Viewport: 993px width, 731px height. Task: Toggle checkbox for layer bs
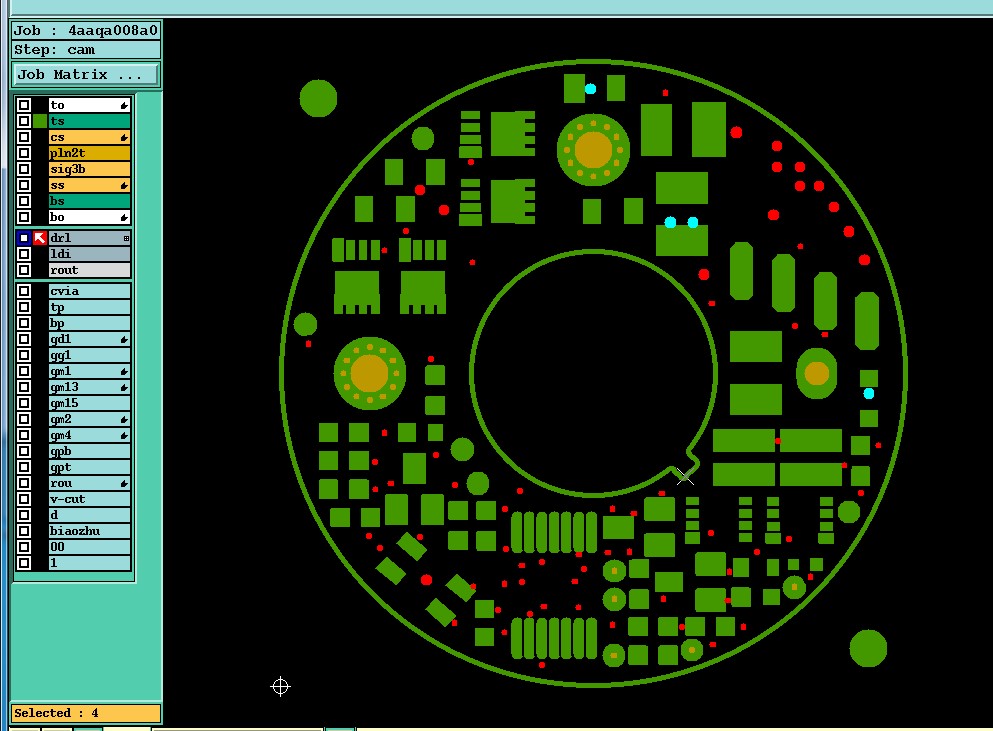tap(24, 201)
